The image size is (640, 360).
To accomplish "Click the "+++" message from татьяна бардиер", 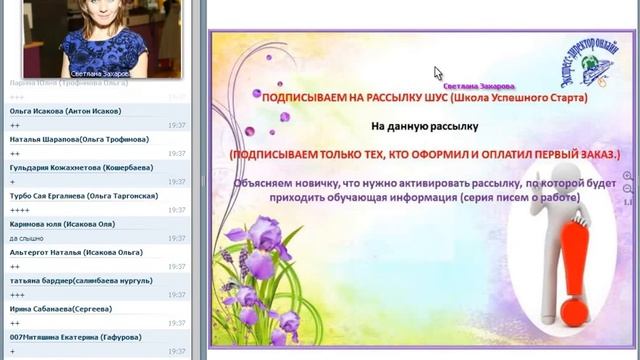I will click(x=17, y=295).
